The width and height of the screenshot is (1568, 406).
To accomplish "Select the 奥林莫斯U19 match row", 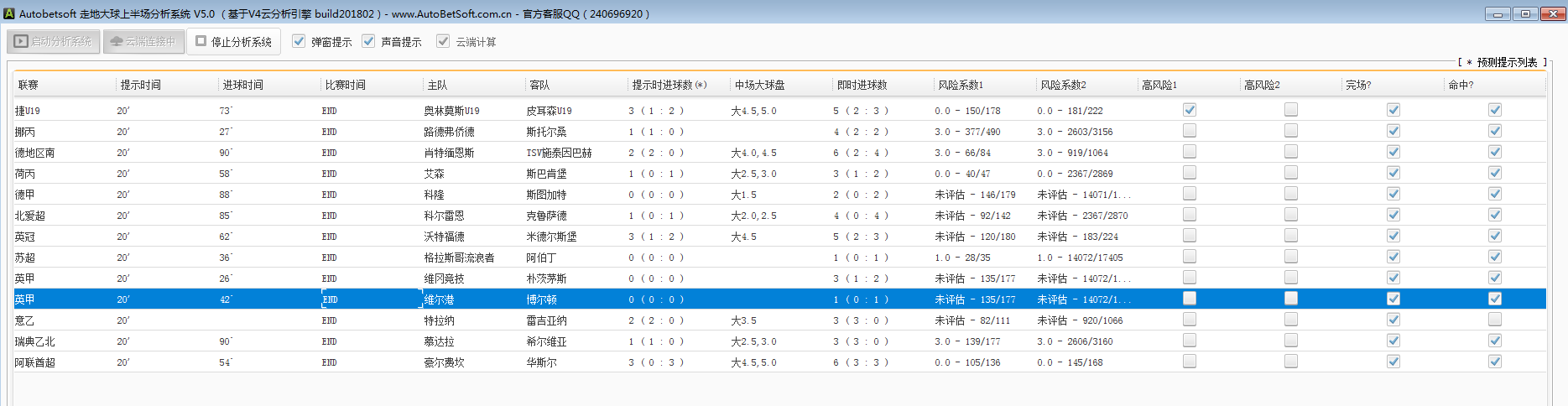I will click(x=451, y=111).
